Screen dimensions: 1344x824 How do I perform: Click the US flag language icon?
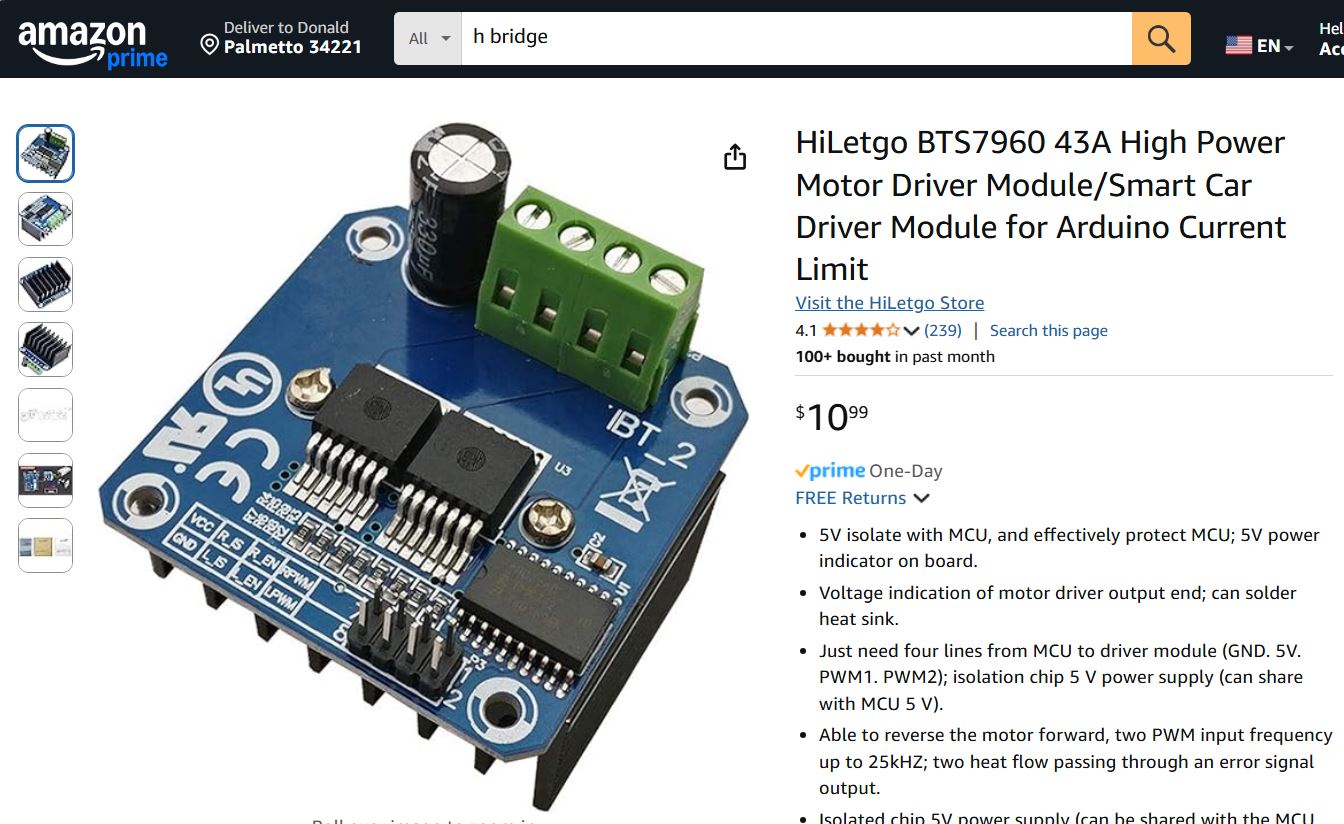(x=1239, y=45)
